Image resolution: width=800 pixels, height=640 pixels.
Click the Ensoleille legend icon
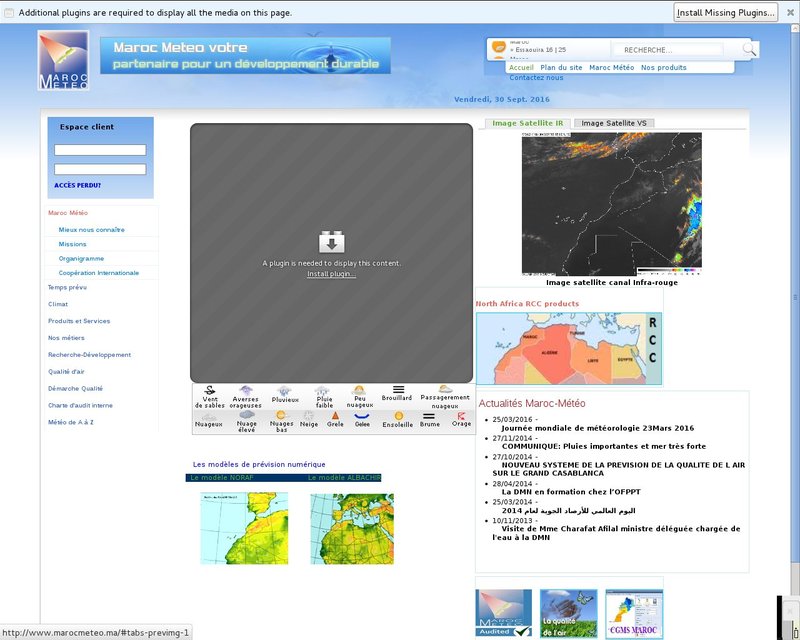tap(398, 416)
